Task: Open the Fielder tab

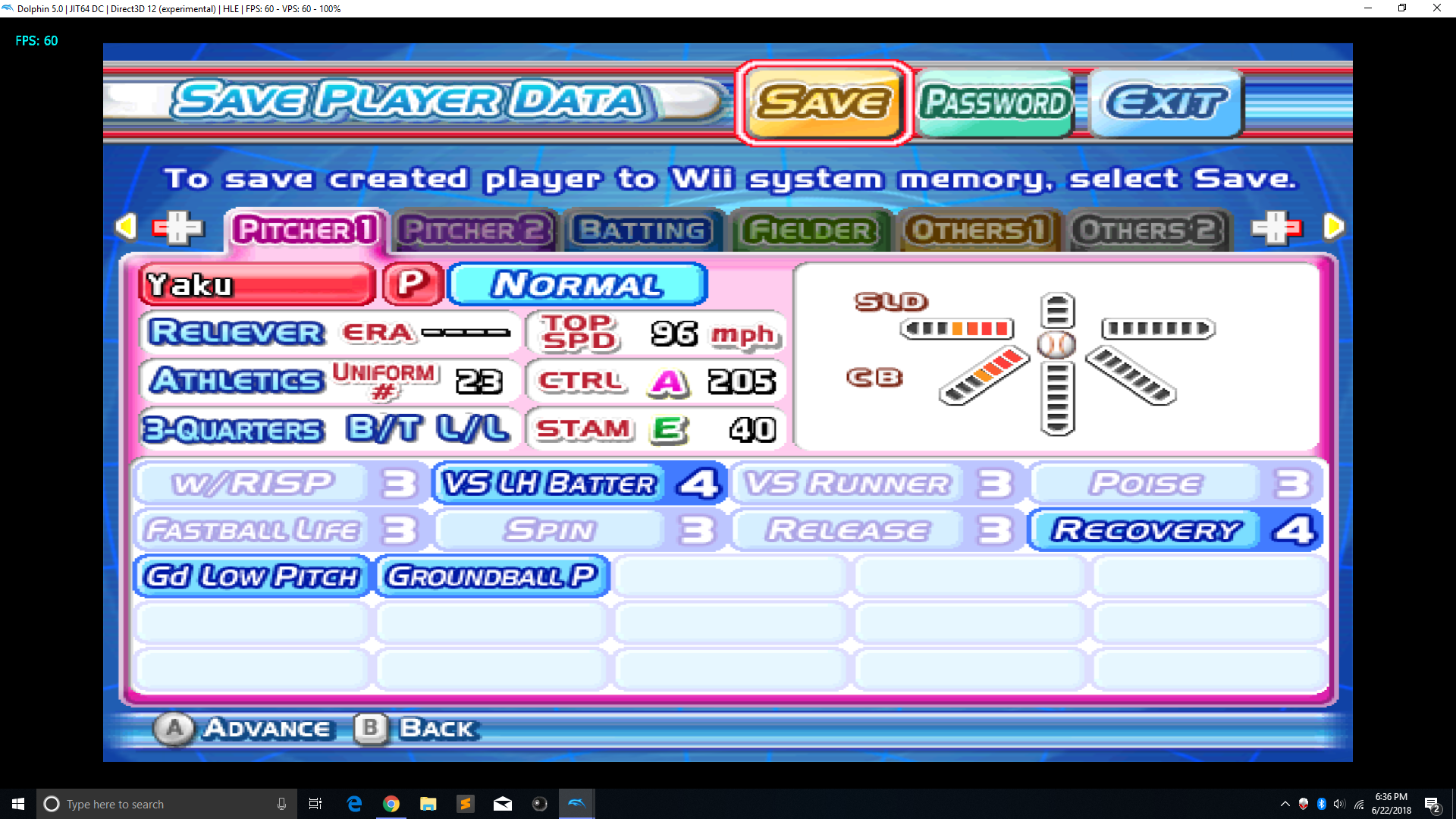Action: pyautogui.click(x=810, y=230)
